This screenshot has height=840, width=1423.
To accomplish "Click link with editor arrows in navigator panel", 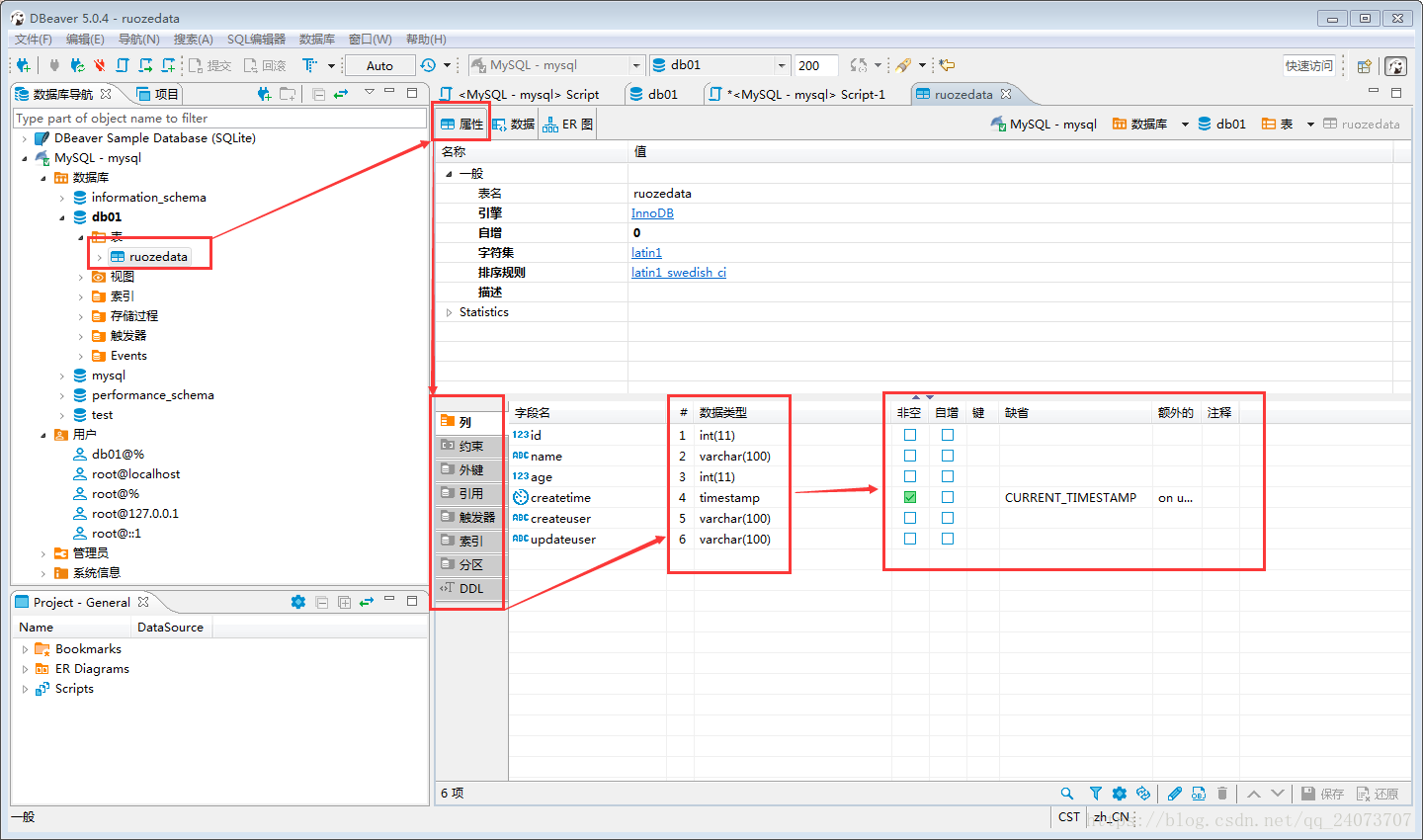I will pyautogui.click(x=341, y=94).
